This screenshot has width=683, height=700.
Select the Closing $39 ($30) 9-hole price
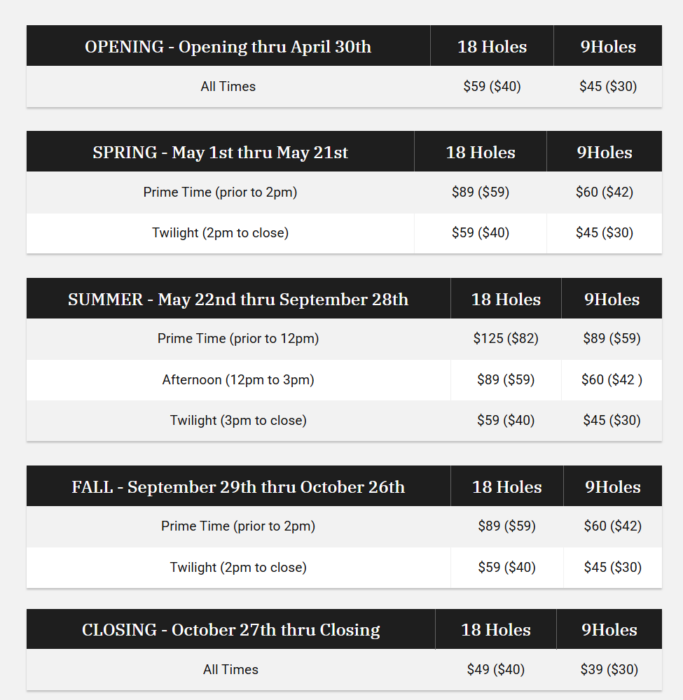[609, 670]
